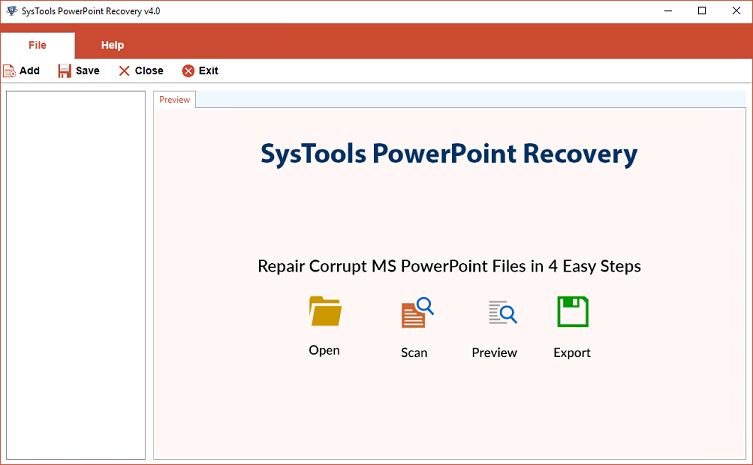Image resolution: width=753 pixels, height=465 pixels.
Task: Click the "Open" step label
Action: point(324,350)
